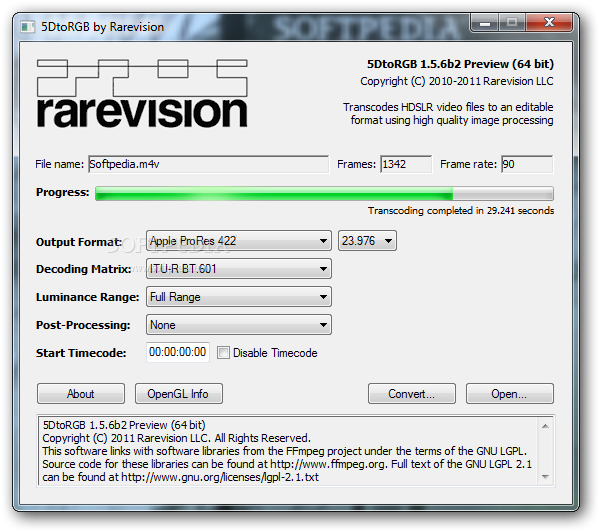This screenshot has height=532, width=600.
Task: Open the 23.976 frame rate dropdown
Action: coord(367,241)
